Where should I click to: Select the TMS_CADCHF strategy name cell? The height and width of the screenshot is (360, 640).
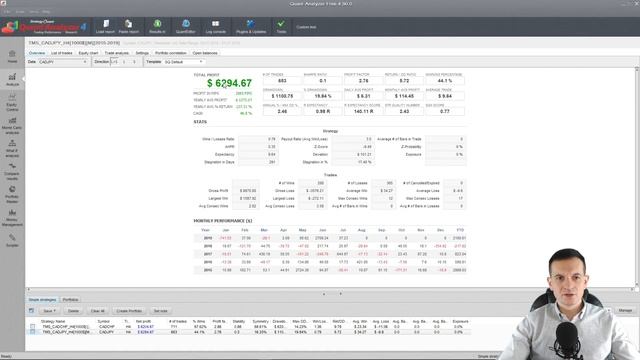pyautogui.click(x=66, y=327)
